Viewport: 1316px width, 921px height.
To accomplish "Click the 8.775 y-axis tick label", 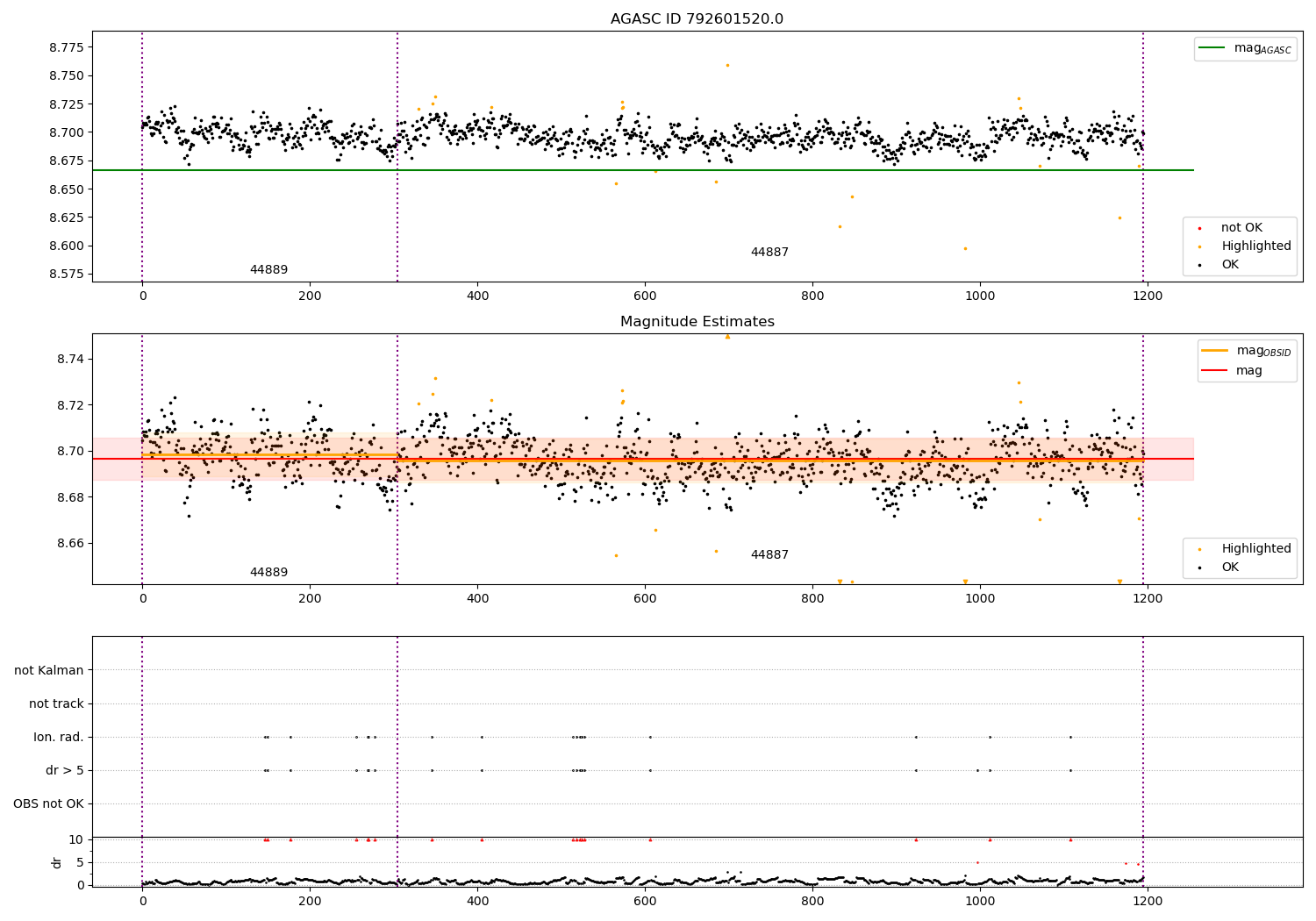I will [67, 47].
